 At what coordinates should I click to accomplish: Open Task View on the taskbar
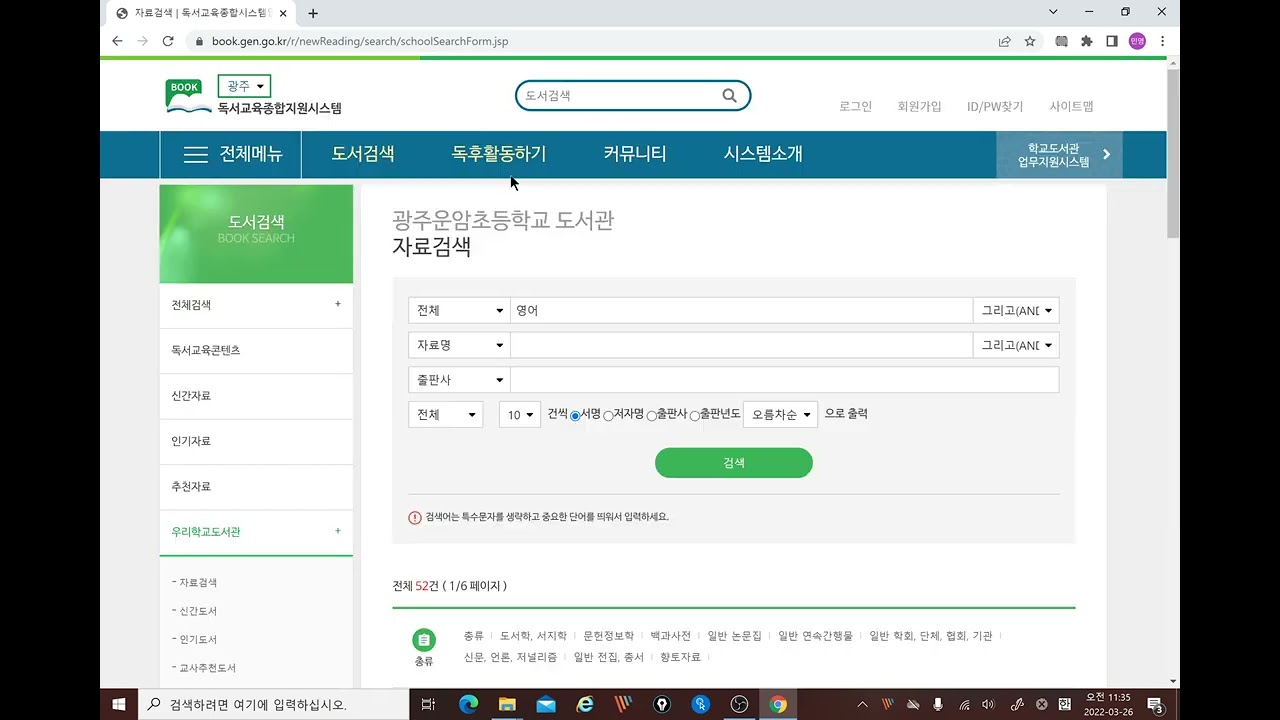pyautogui.click(x=428, y=704)
